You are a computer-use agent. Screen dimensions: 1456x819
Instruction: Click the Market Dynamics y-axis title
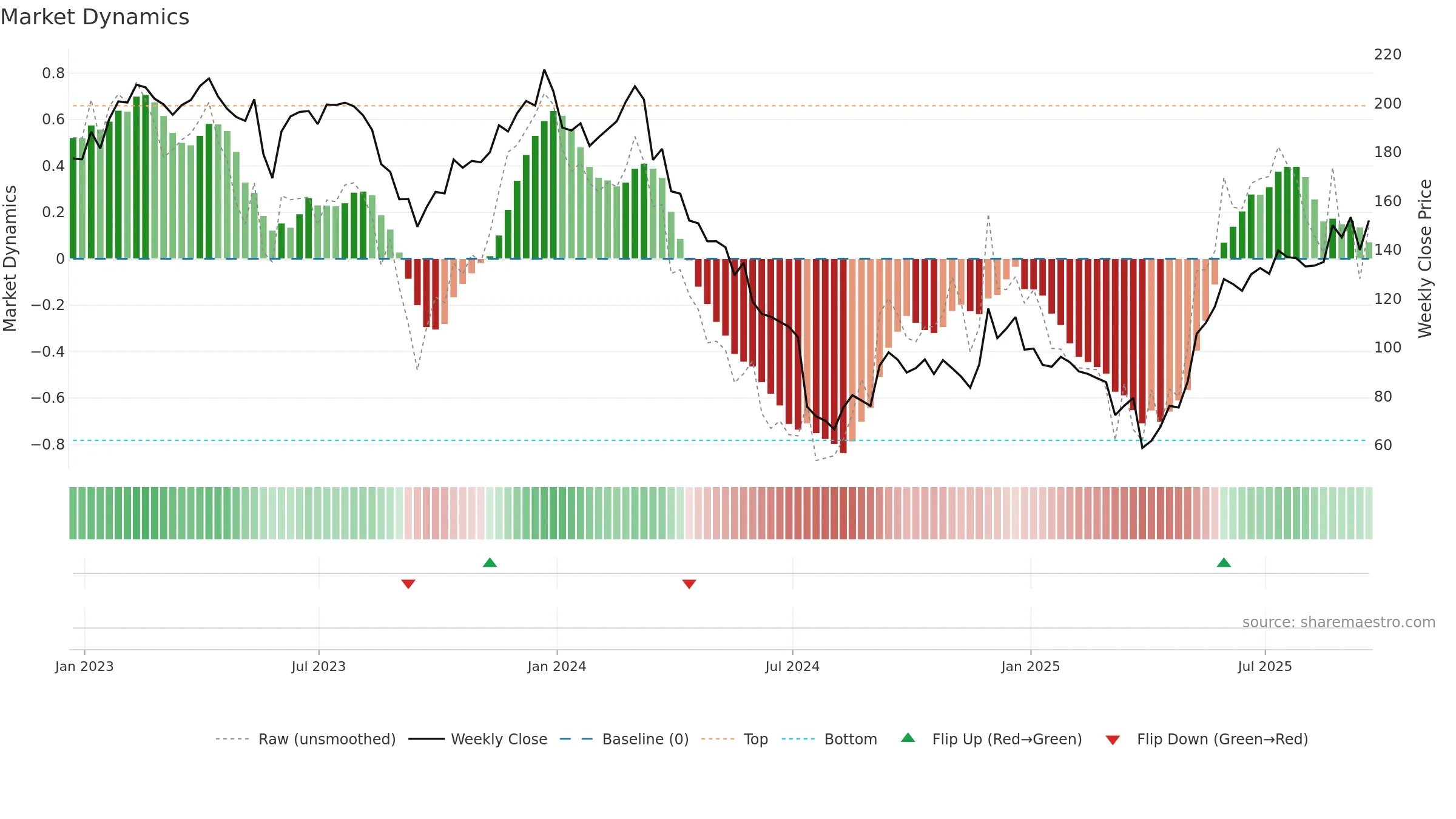tap(10, 258)
